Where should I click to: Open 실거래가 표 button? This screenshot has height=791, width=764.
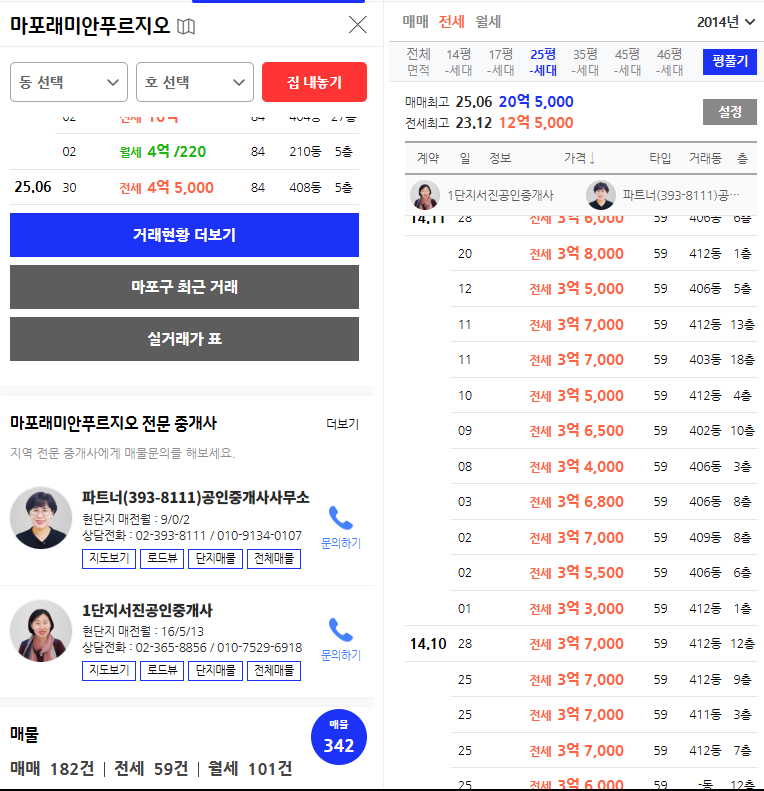click(x=184, y=338)
